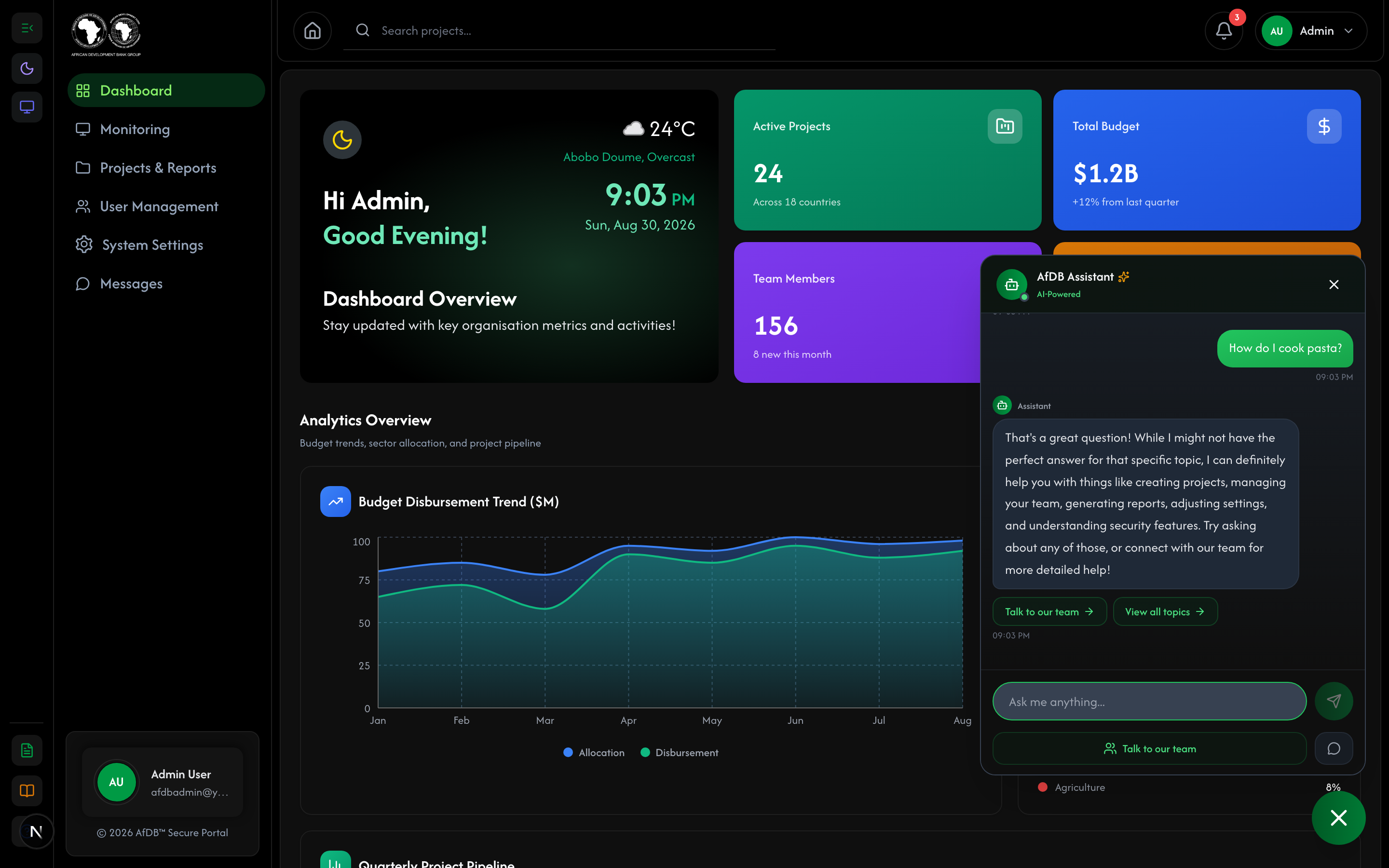Click the Quarterly Project Pipeline chart icon
Image resolution: width=1389 pixels, height=868 pixels.
335,860
